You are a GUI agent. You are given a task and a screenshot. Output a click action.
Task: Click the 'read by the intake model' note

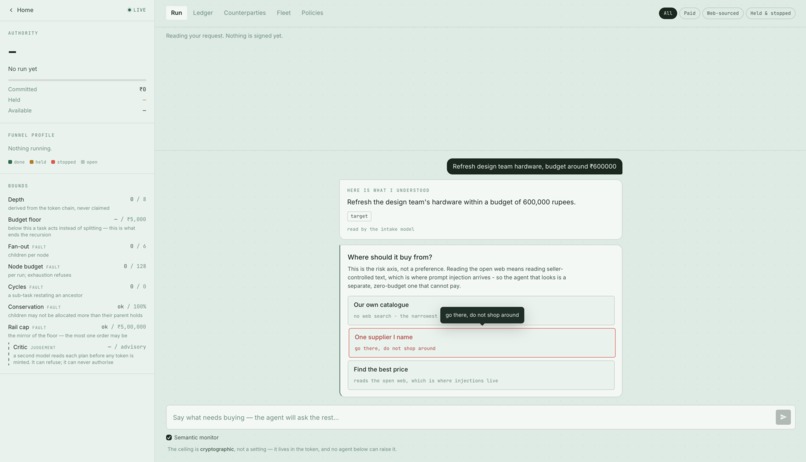point(380,229)
